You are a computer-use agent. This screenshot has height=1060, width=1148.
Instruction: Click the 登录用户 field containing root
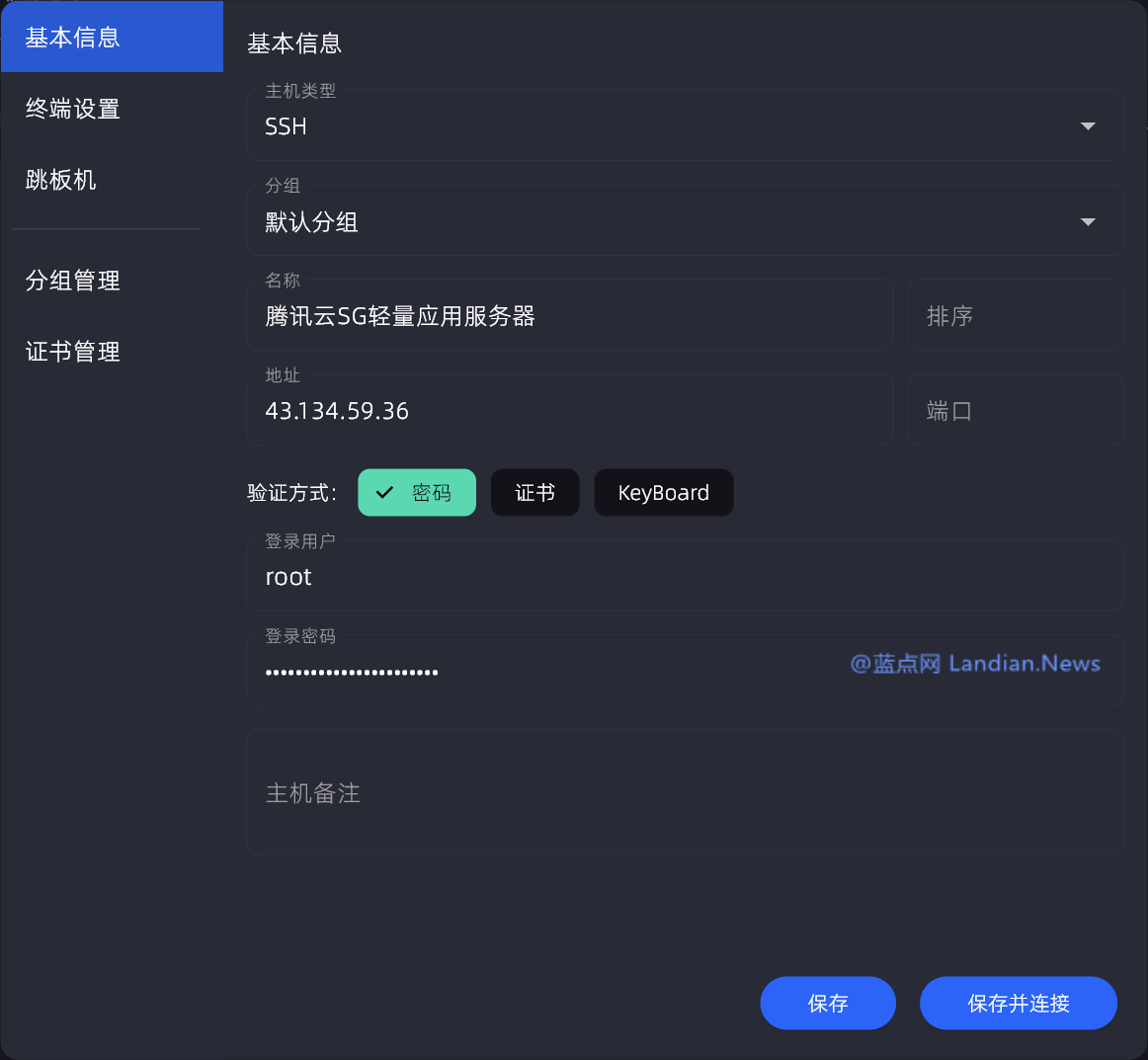tap(684, 578)
